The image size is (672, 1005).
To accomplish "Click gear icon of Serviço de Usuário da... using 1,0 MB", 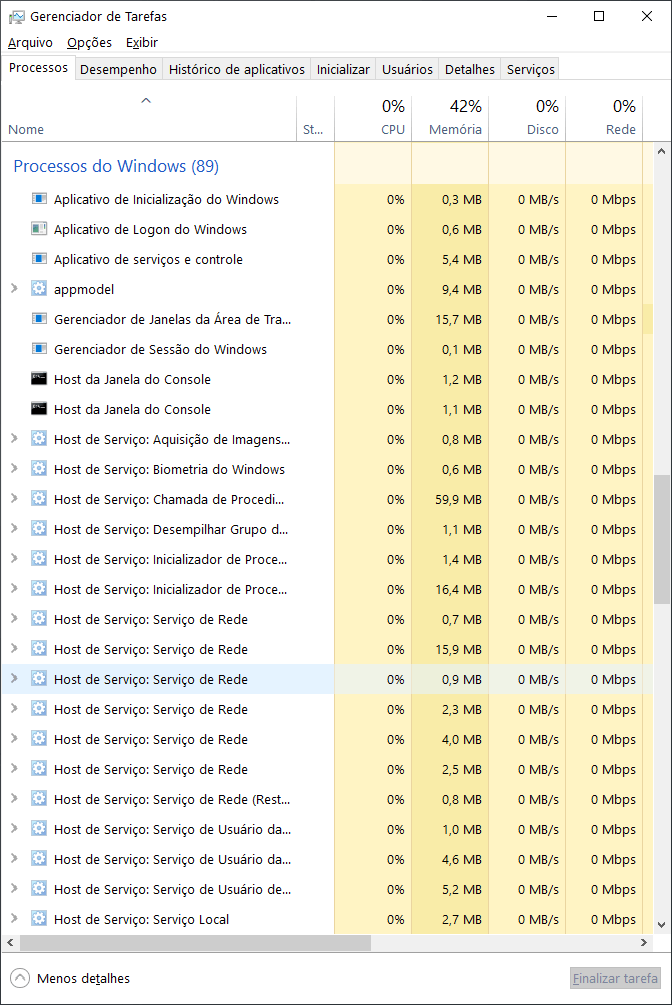I will (x=39, y=828).
